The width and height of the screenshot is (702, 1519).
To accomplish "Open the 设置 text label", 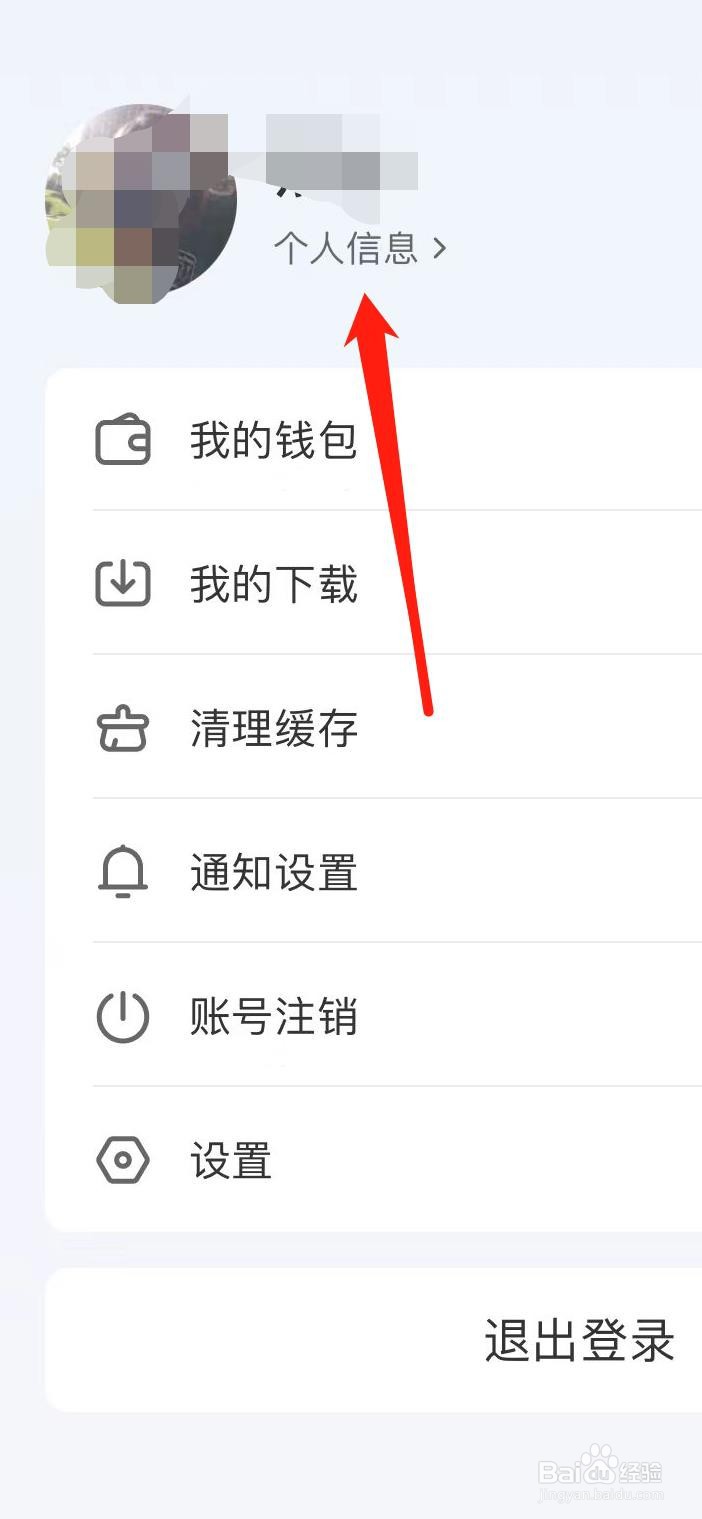I will 231,1161.
